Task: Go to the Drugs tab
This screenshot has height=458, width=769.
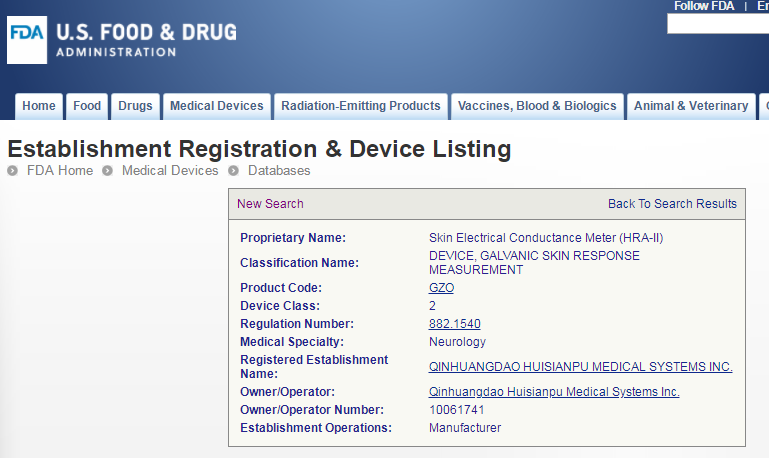Action: click(135, 106)
